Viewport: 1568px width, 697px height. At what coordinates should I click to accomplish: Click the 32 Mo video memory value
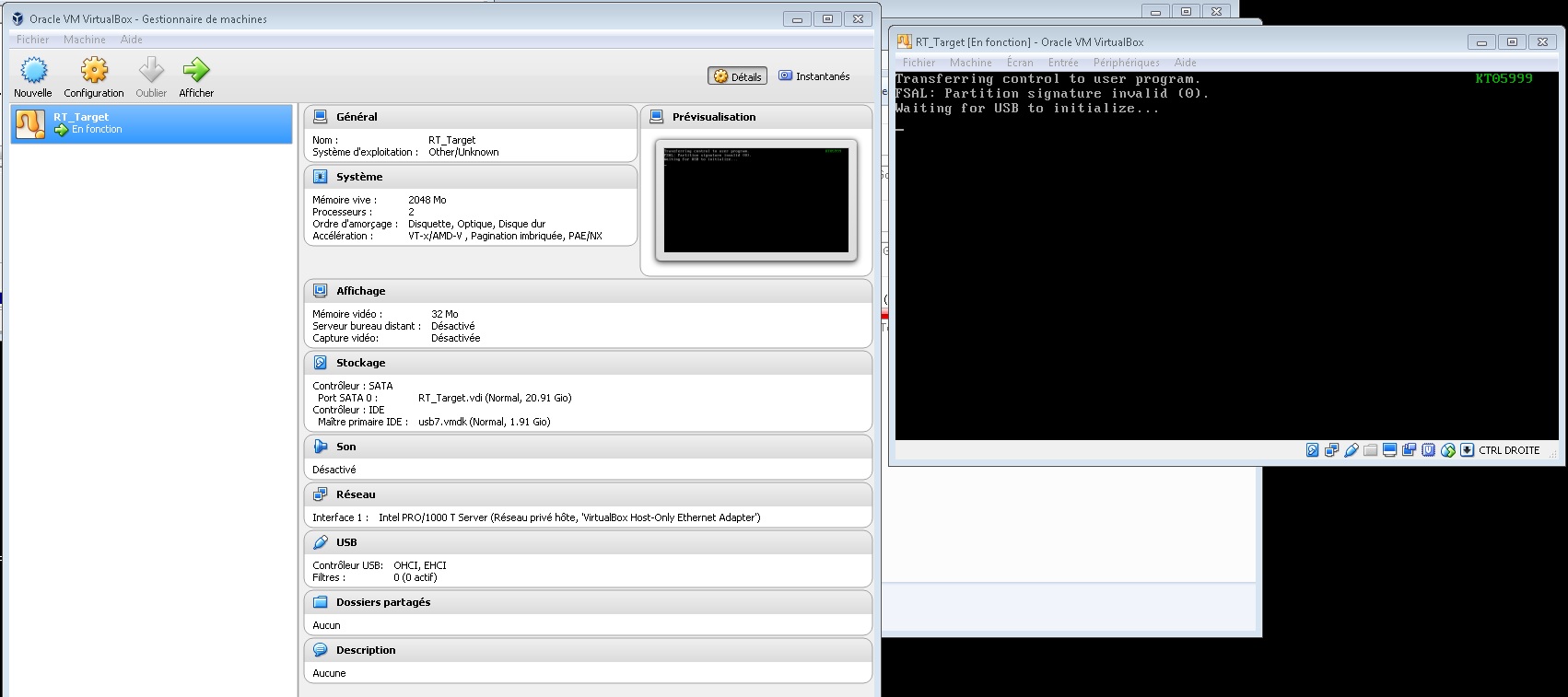[x=445, y=314]
